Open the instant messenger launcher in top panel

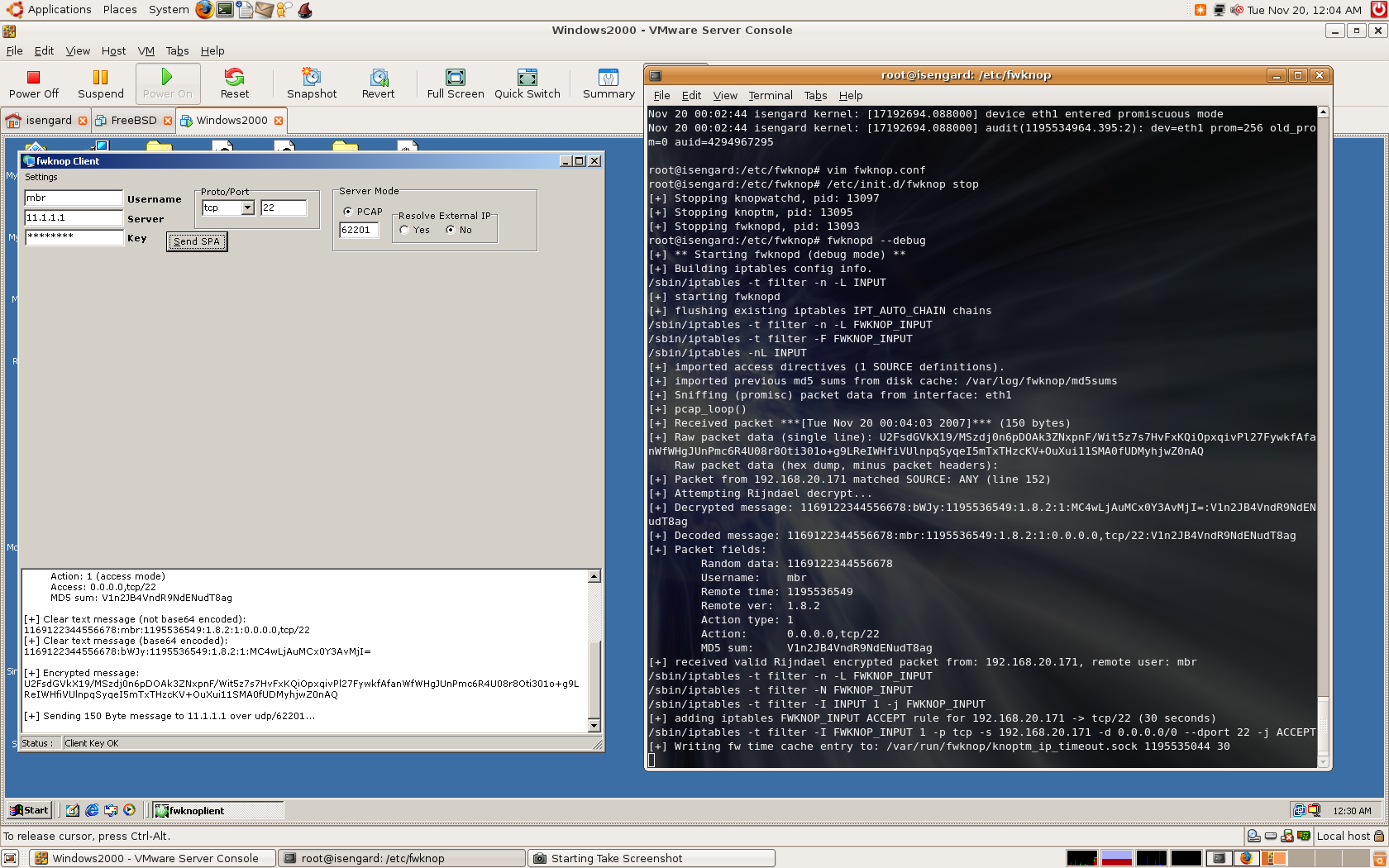[284, 10]
